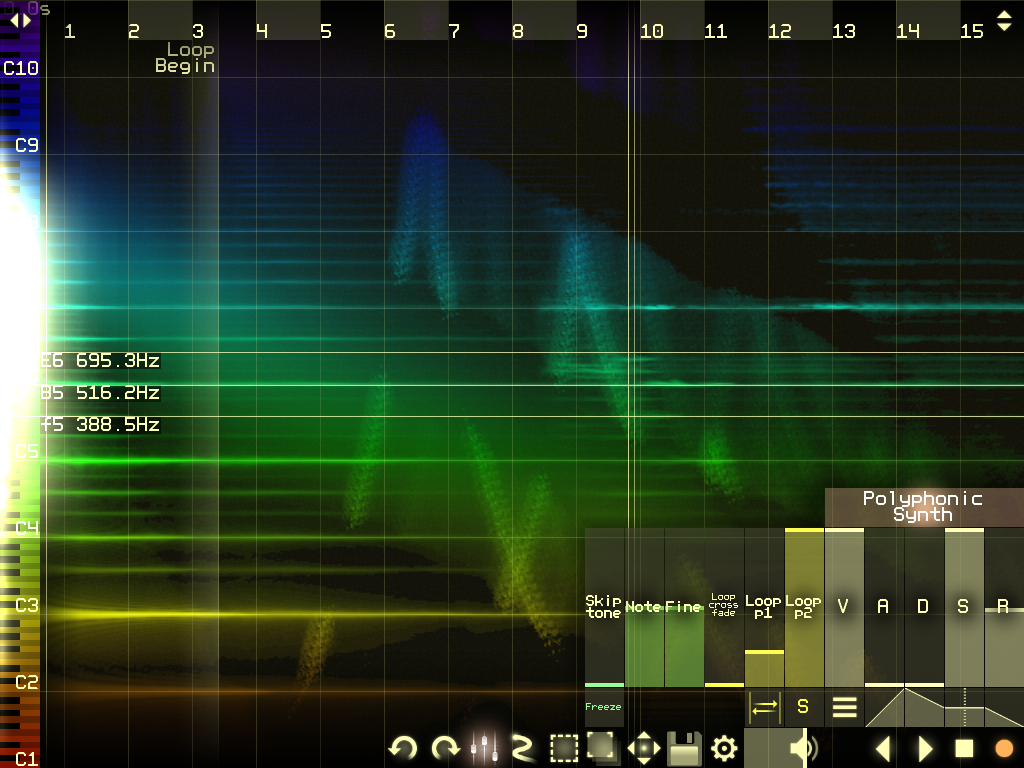
Task: Click the C1 key label
Action: pos(27,759)
